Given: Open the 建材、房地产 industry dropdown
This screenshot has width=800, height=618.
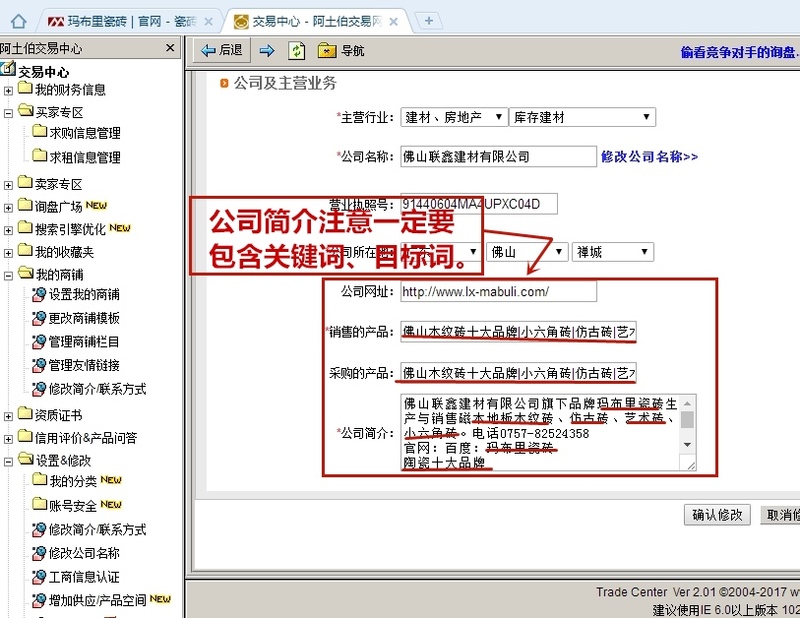Looking at the screenshot, I should [454, 117].
